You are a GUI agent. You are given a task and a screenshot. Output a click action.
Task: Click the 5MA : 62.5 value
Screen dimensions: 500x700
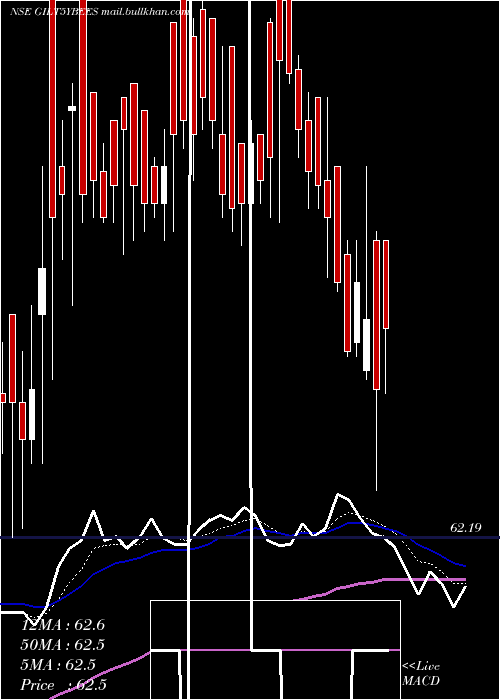(58, 665)
